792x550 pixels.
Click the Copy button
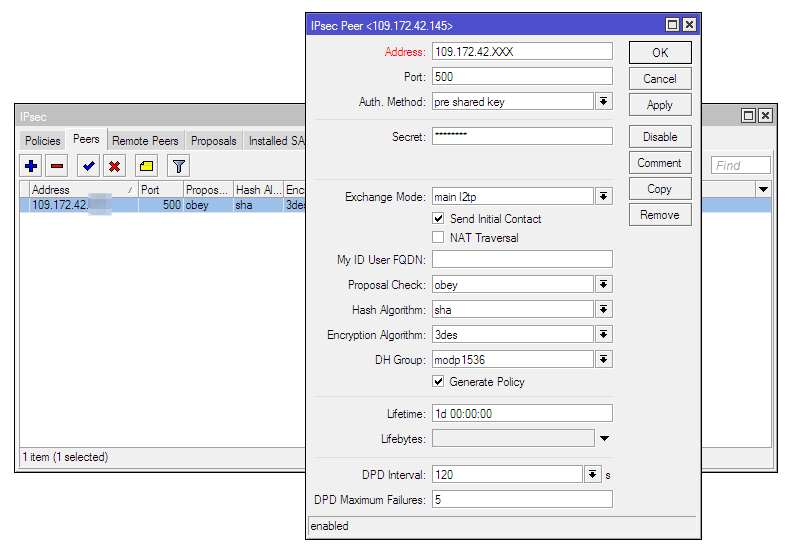pyautogui.click(x=660, y=189)
